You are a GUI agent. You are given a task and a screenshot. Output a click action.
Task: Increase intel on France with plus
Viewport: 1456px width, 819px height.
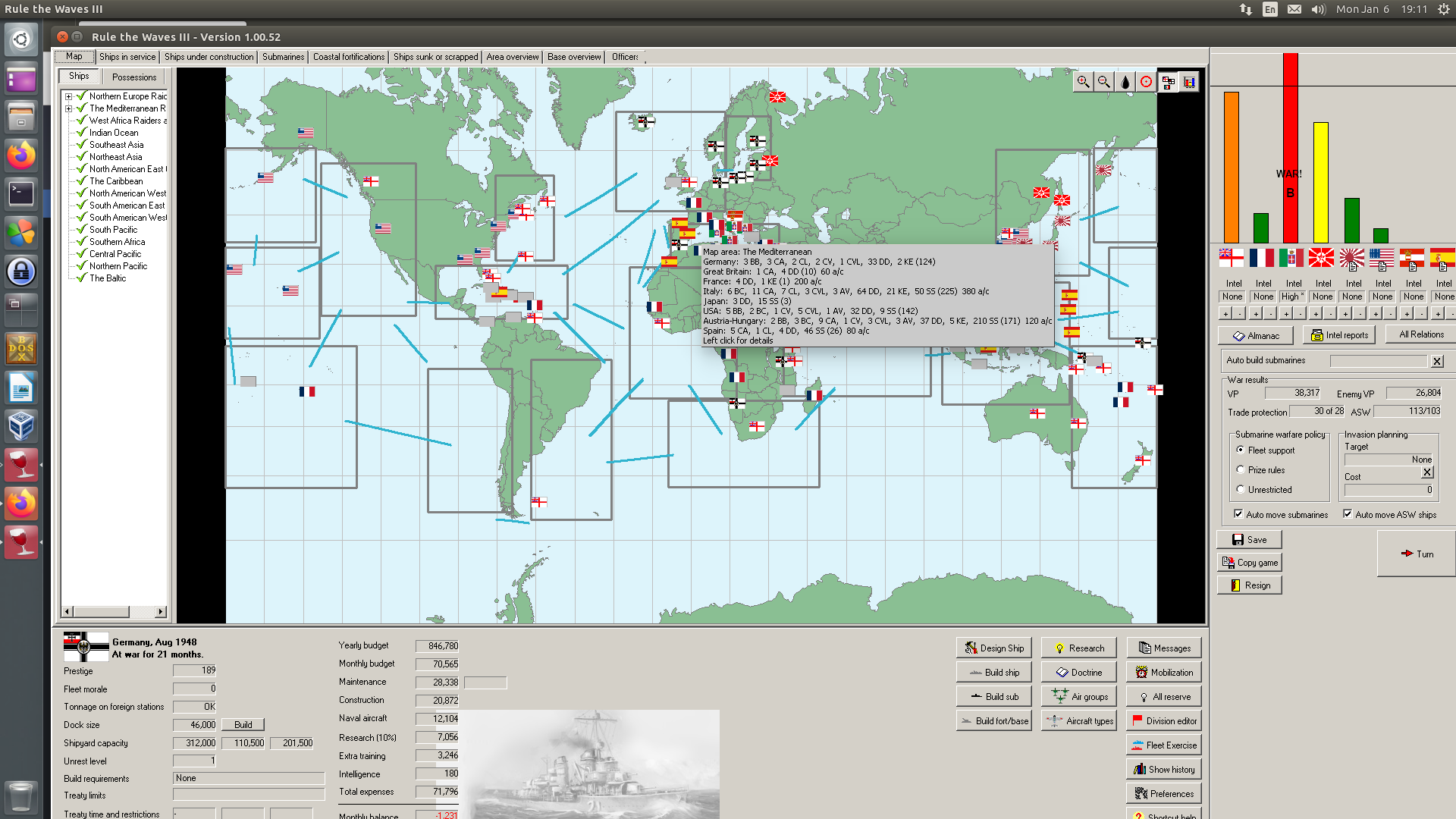pos(1255,313)
